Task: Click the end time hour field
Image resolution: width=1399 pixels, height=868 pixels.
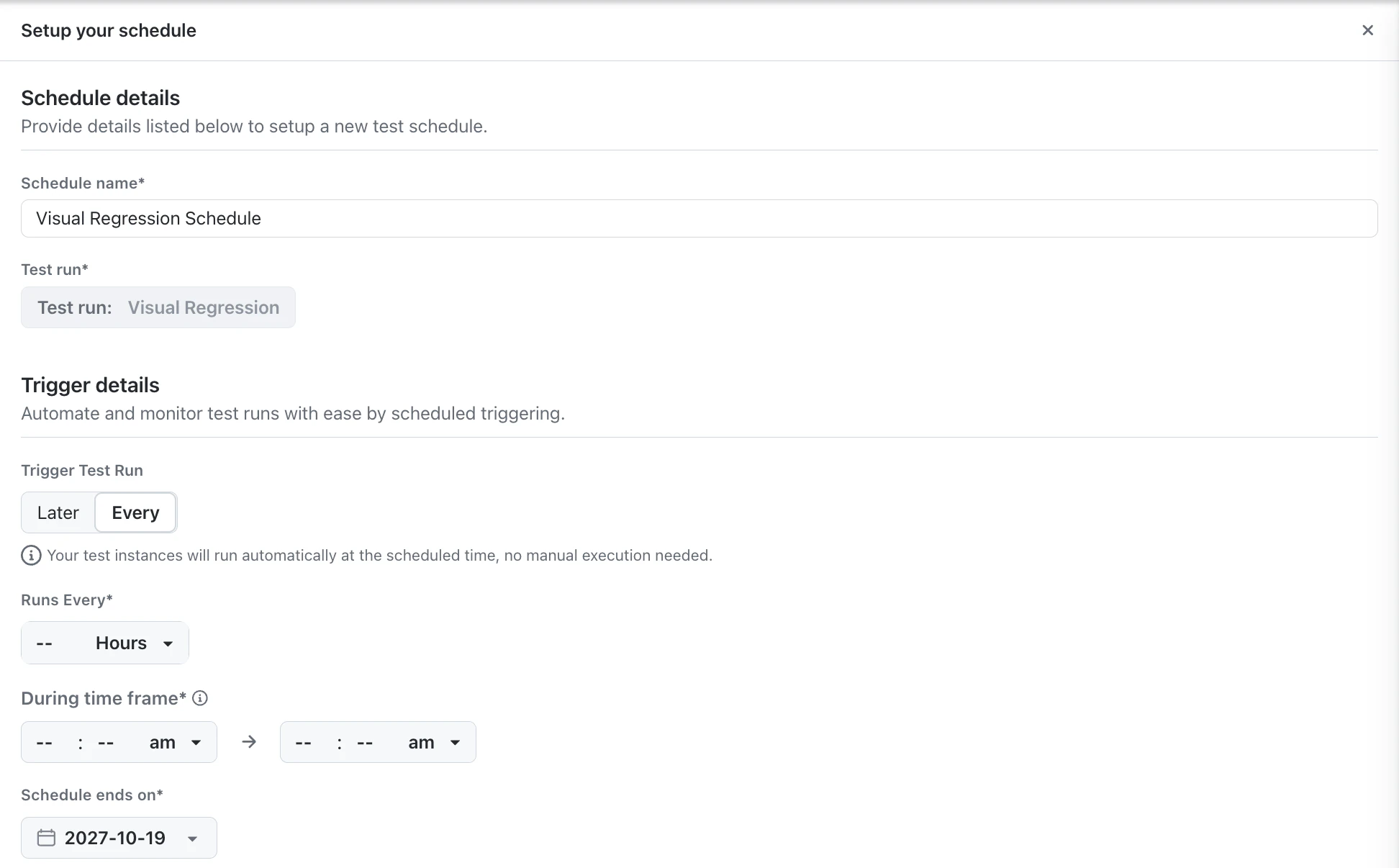Action: [304, 742]
